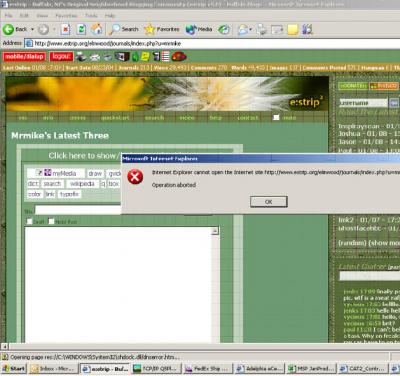Click the search editor button
Image resolution: width=400 pixels, height=376 pixels.
tap(52, 184)
